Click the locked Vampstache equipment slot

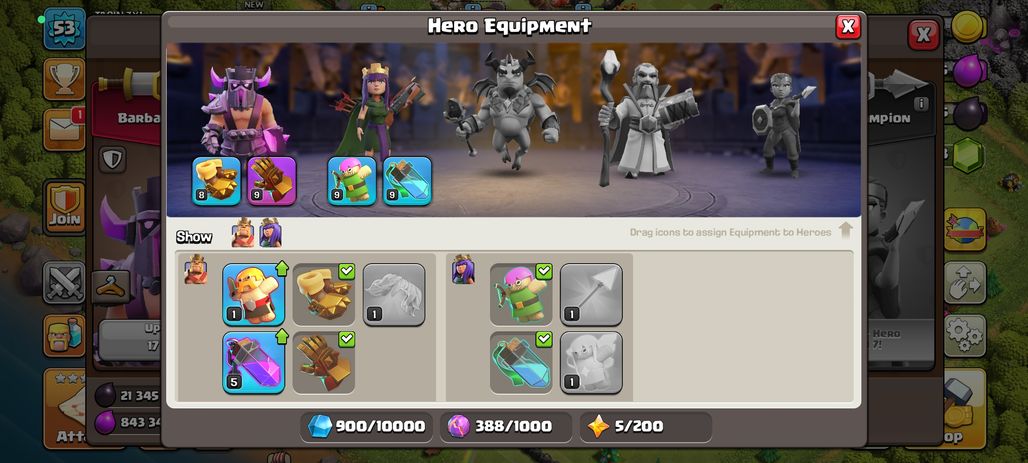[394, 294]
